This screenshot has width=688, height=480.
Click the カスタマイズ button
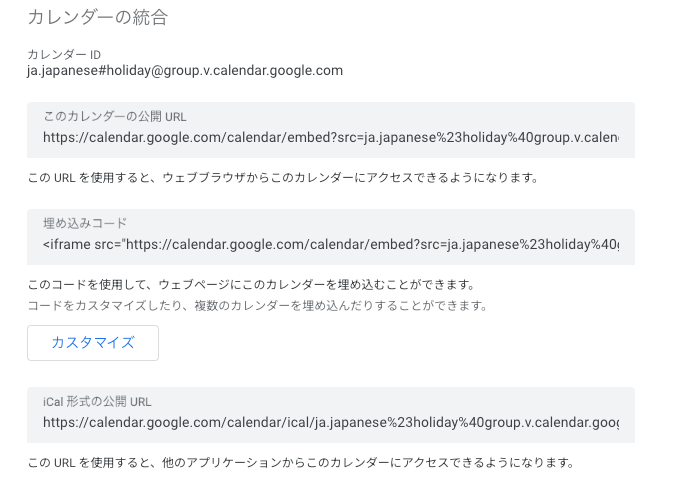93,342
